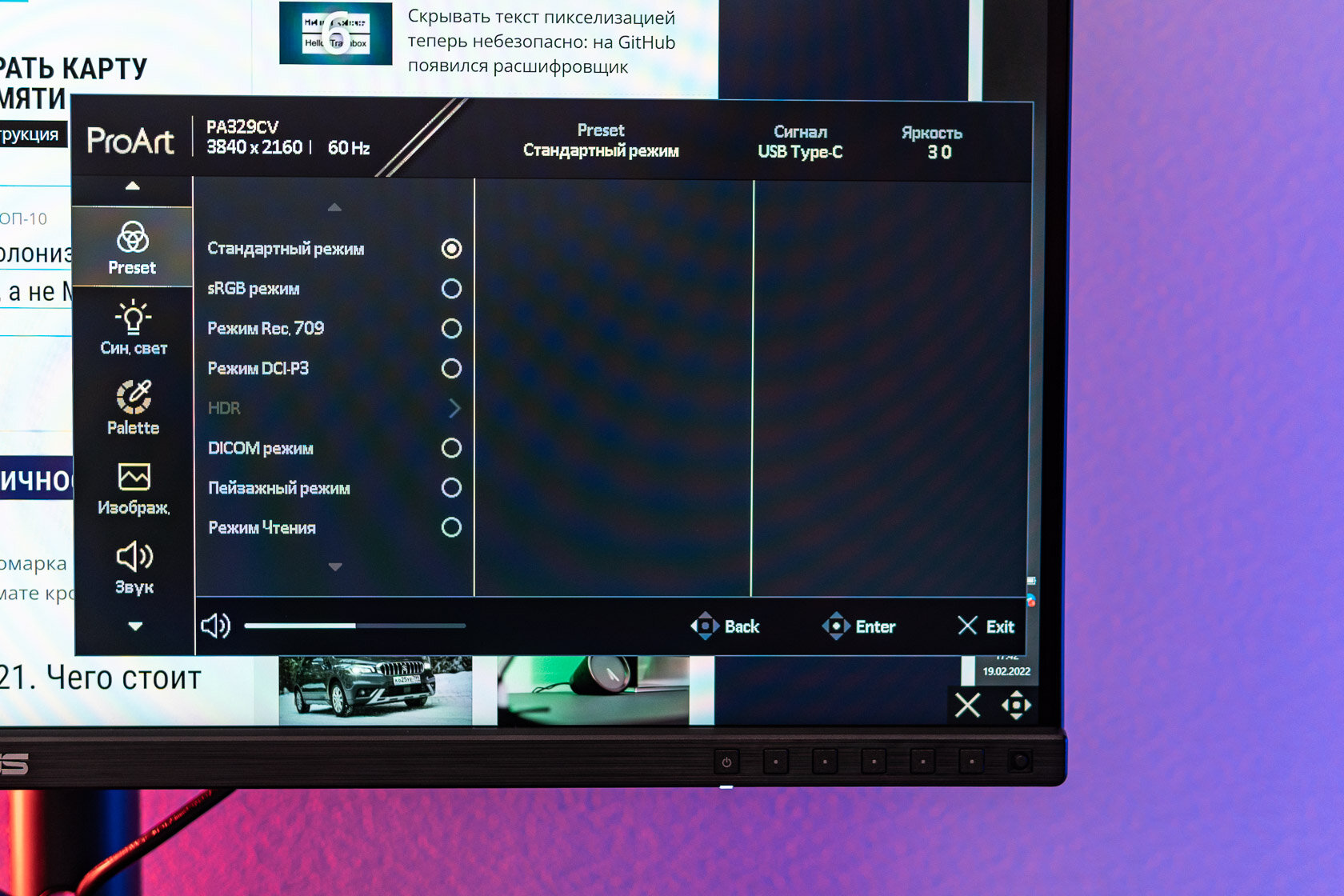The width and height of the screenshot is (1344, 896).
Task: Click the 19.02.2022 taskbar date
Action: pos(1006,671)
